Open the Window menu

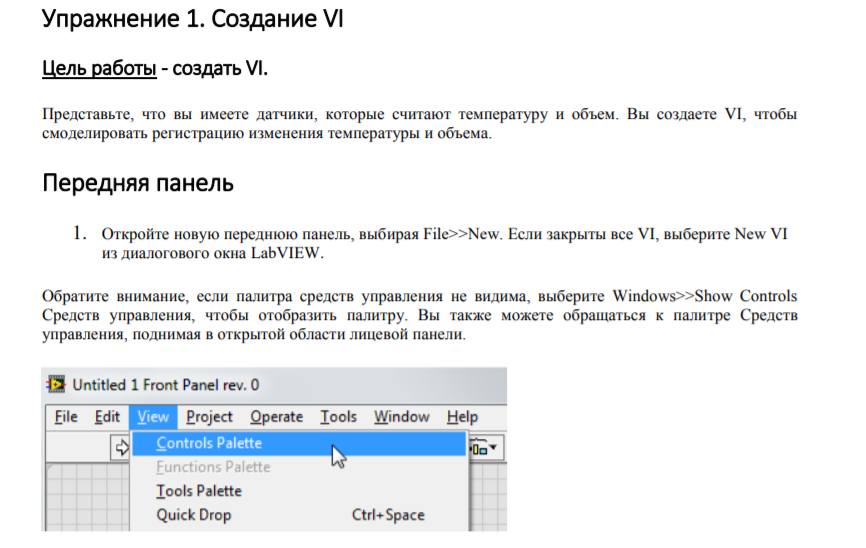pyautogui.click(x=402, y=417)
